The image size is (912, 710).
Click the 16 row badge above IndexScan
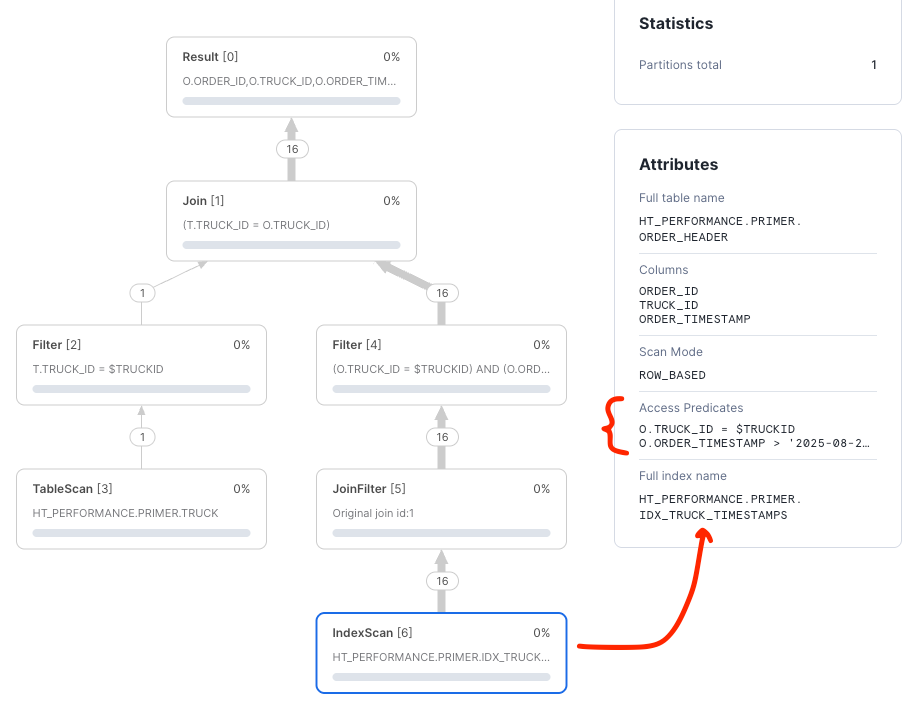click(442, 581)
